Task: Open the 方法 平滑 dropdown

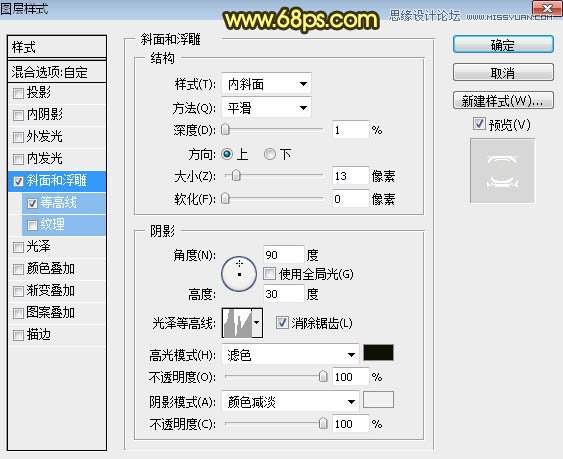Action: coord(266,107)
